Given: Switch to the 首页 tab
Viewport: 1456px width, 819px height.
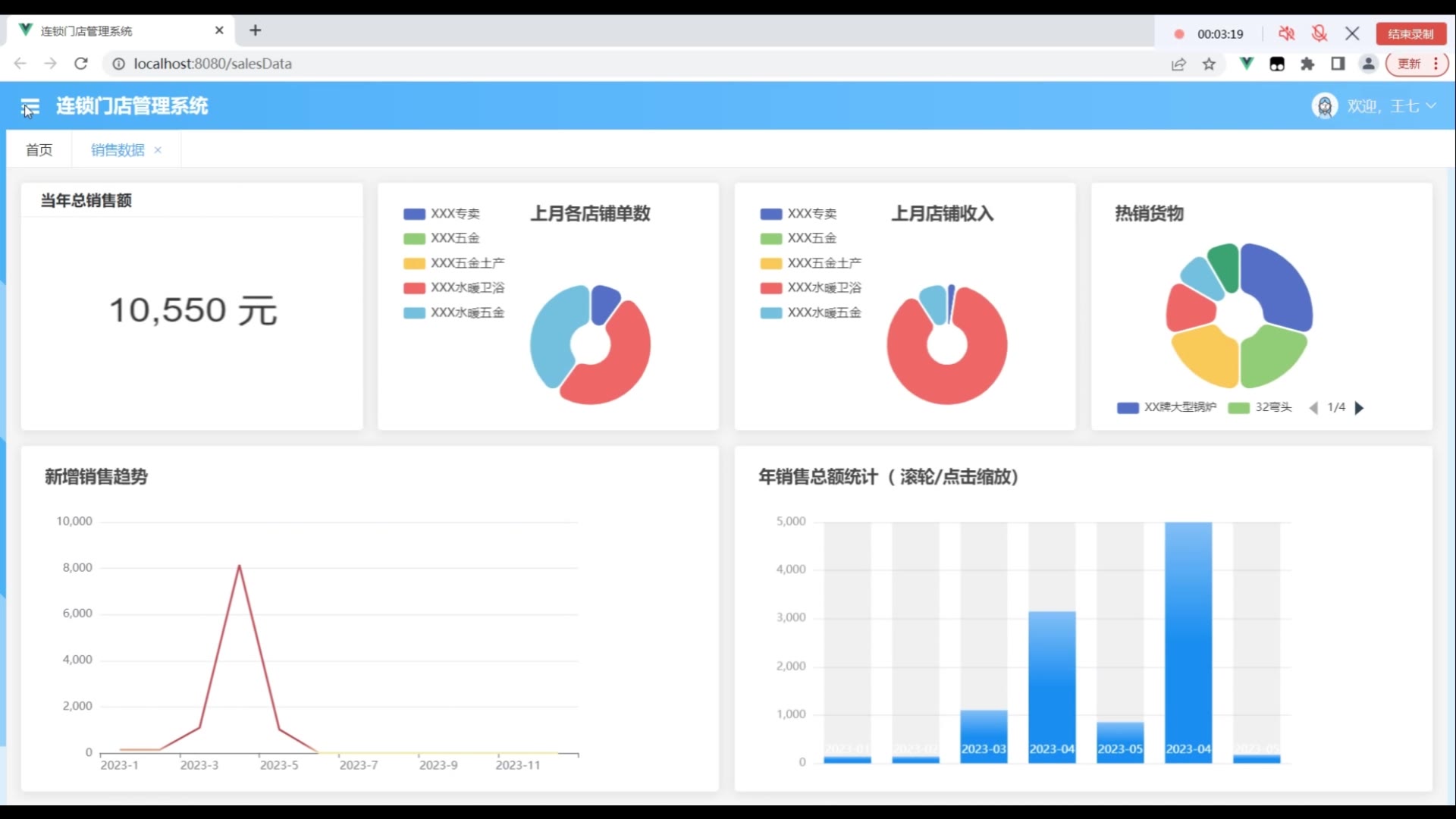Looking at the screenshot, I should coord(39,150).
